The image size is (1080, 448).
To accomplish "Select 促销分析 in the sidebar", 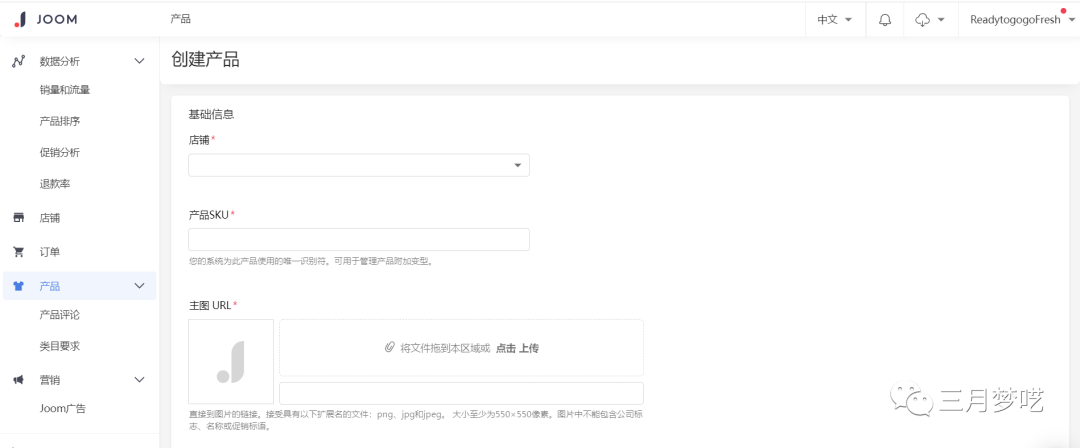I will (x=60, y=153).
